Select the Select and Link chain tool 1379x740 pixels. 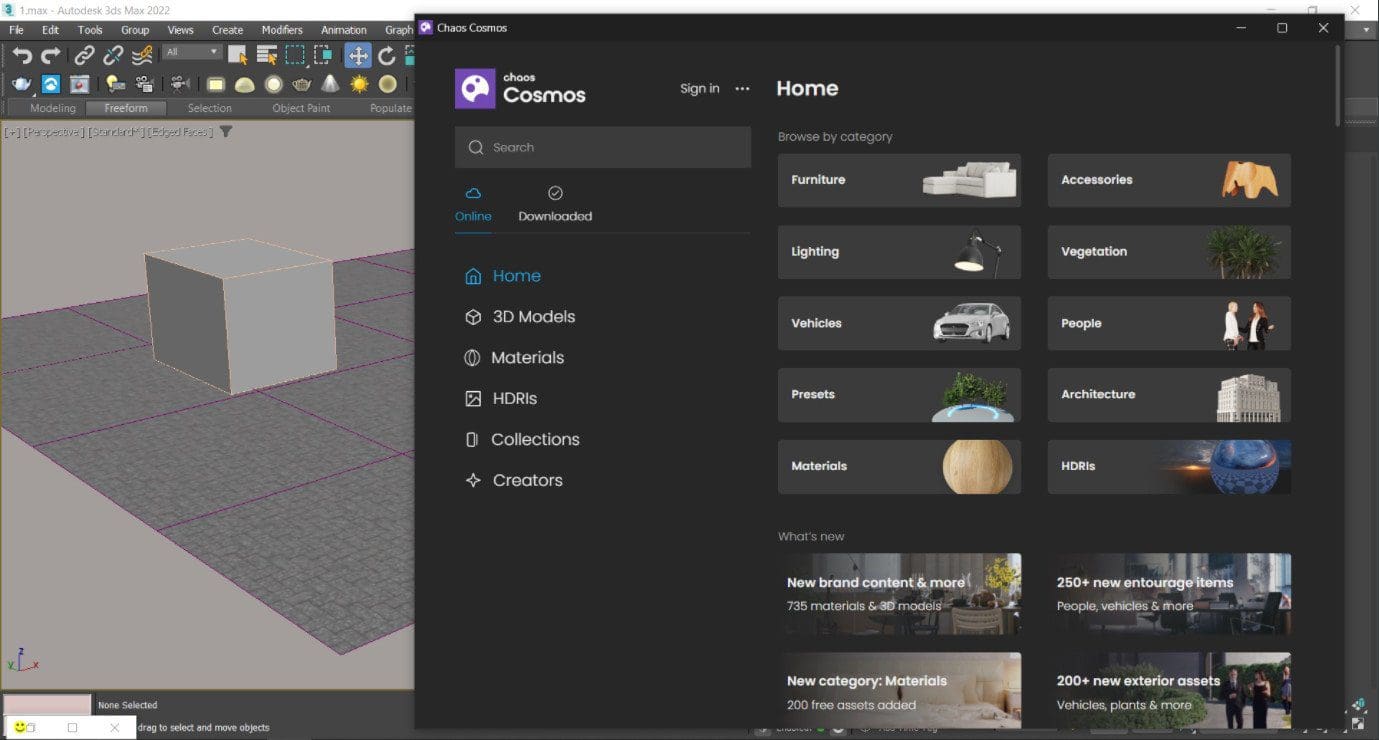click(85, 55)
